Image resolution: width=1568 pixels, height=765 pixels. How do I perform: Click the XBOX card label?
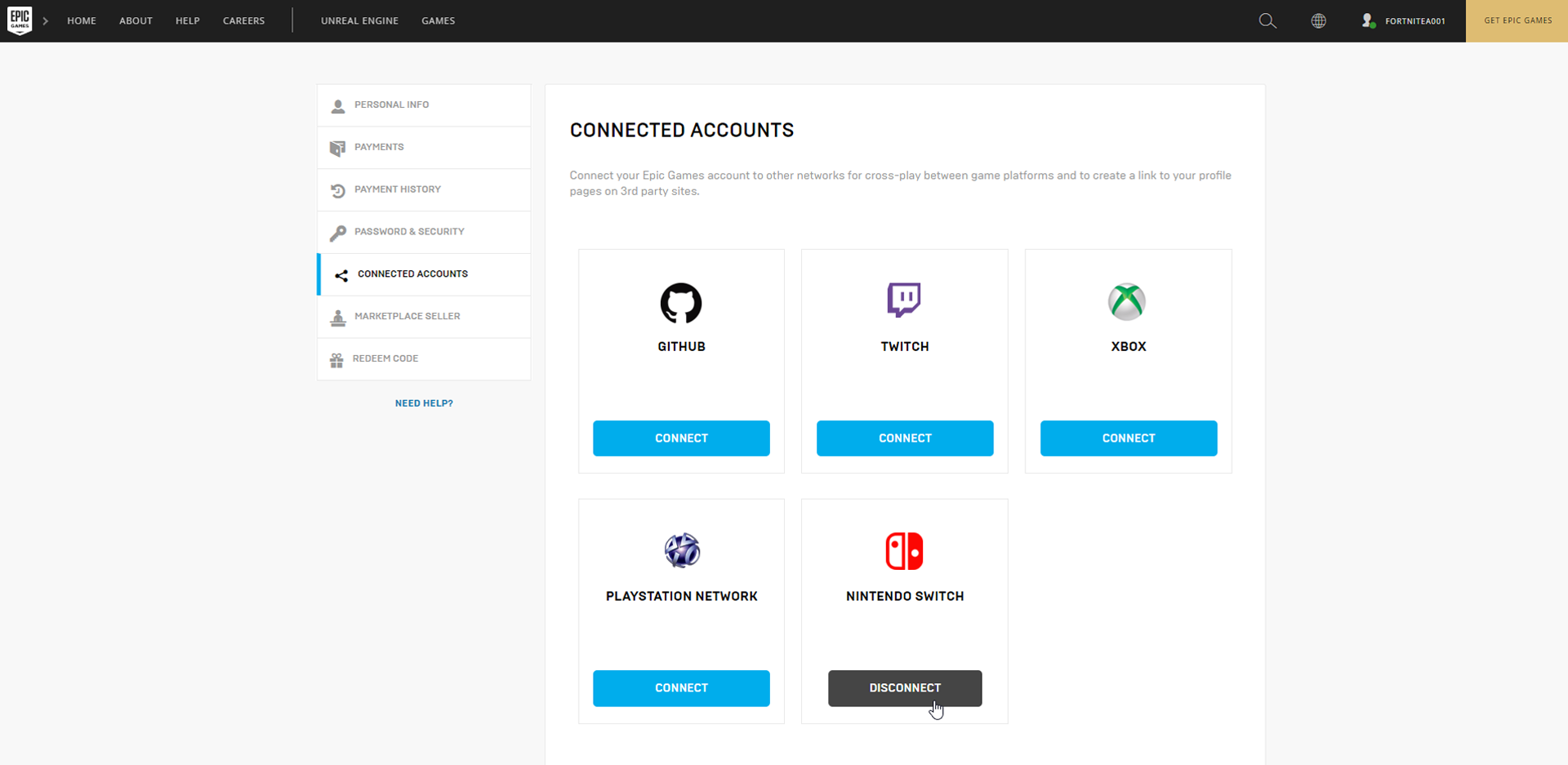[1129, 347]
